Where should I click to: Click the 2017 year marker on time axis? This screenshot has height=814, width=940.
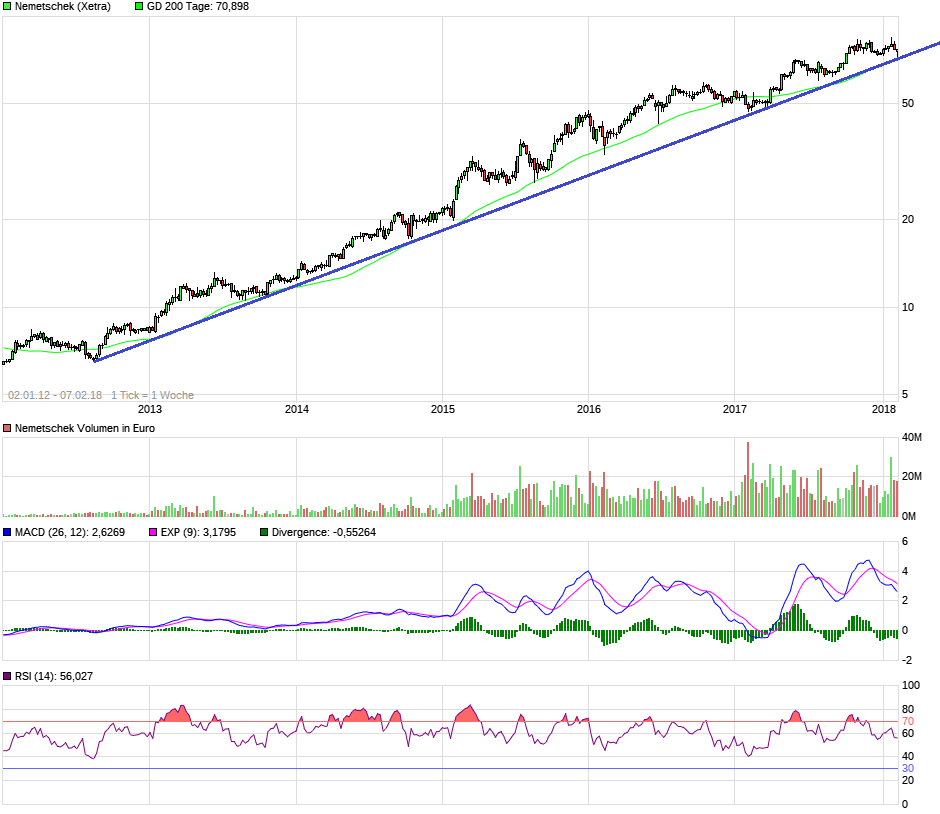click(735, 409)
